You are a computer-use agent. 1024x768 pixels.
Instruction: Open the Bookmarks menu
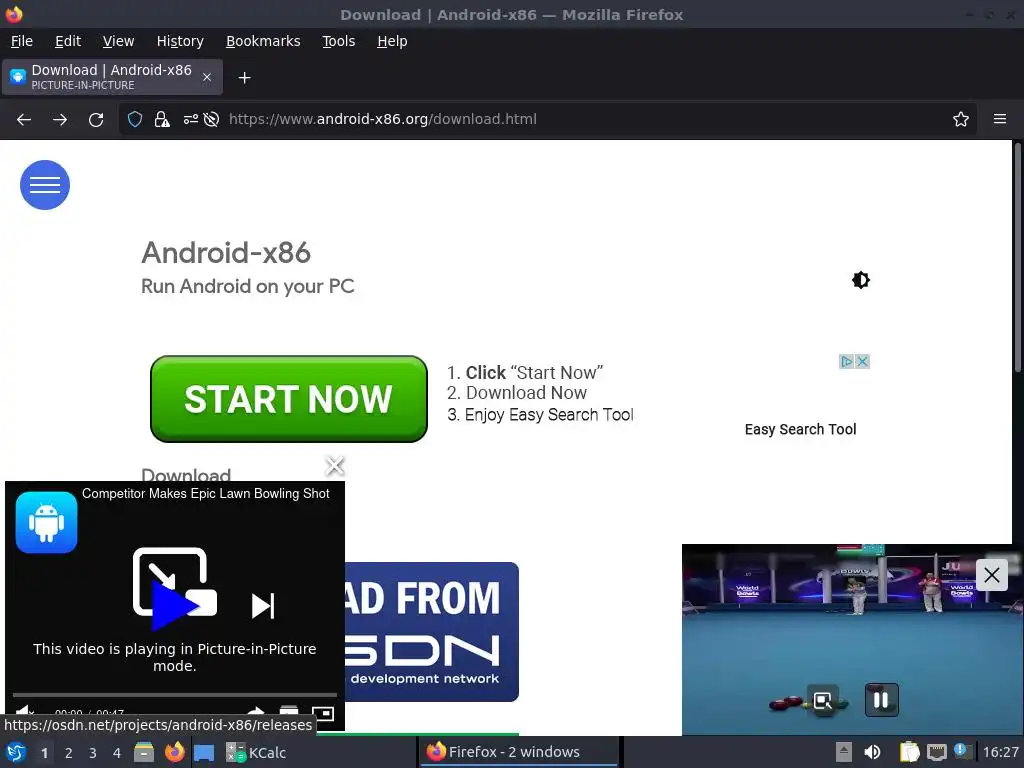tap(263, 41)
